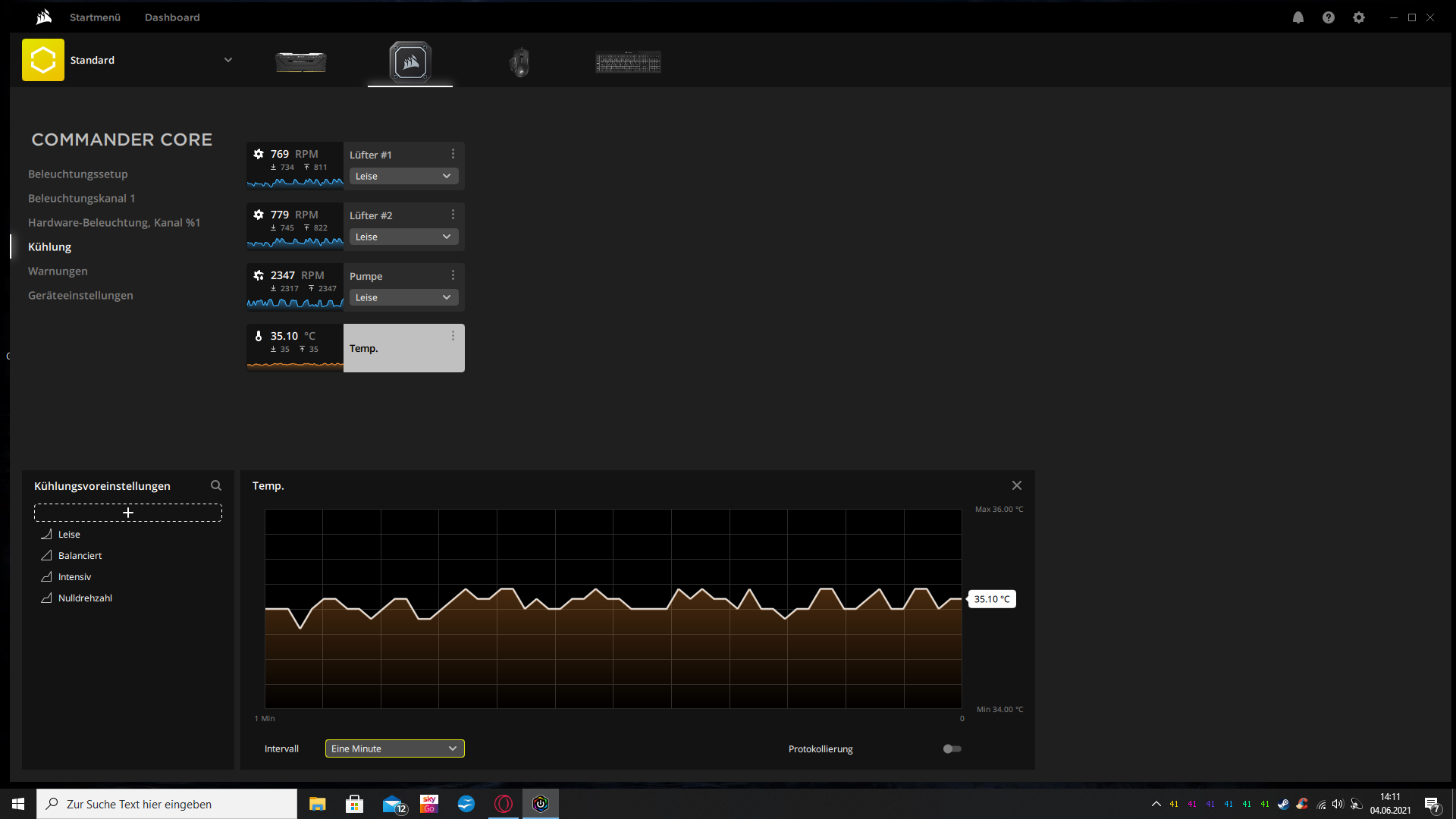The width and height of the screenshot is (1456, 819).
Task: Toggle the Protokollierung switch
Action: click(x=952, y=748)
